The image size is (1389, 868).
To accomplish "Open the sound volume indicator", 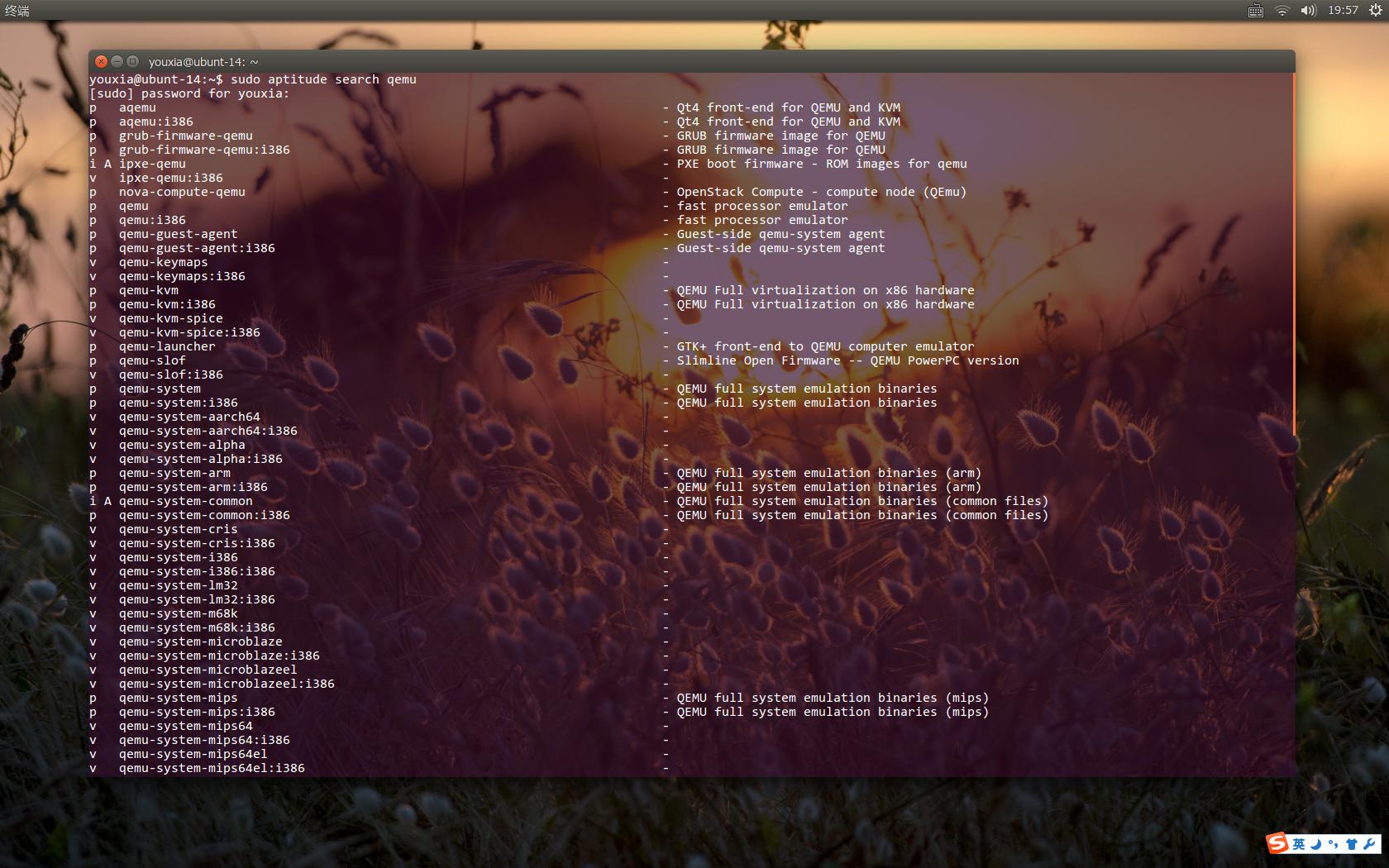I will [x=1308, y=11].
